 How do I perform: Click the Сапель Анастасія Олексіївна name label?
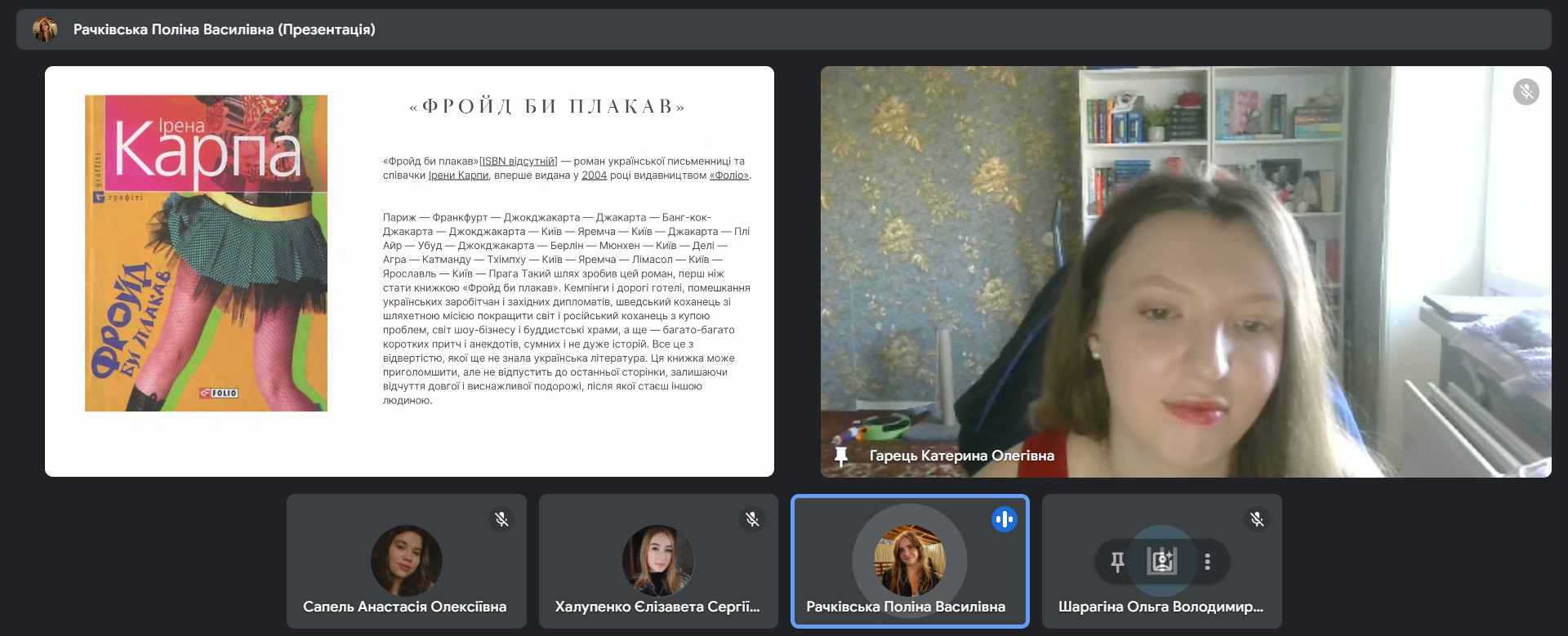click(x=404, y=607)
